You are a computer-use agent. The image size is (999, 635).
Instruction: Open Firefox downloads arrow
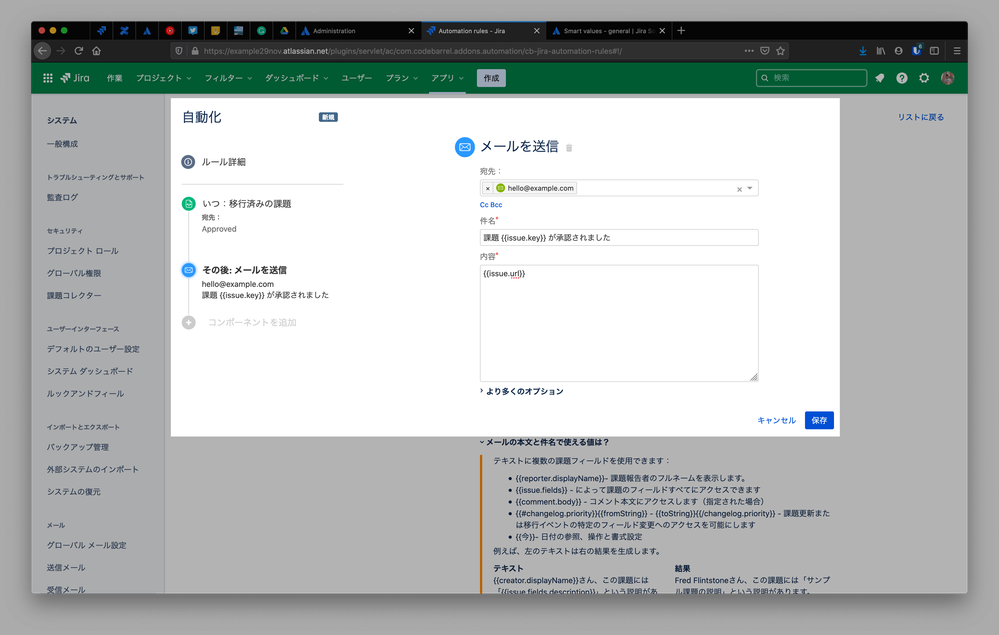coord(863,50)
